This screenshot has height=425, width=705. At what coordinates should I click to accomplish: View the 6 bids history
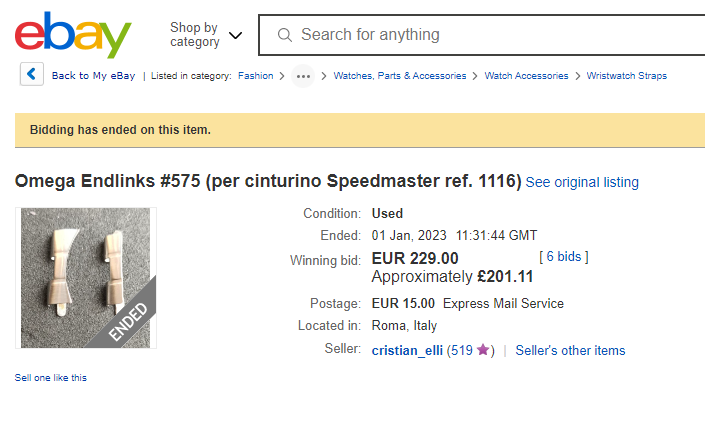[x=566, y=257]
